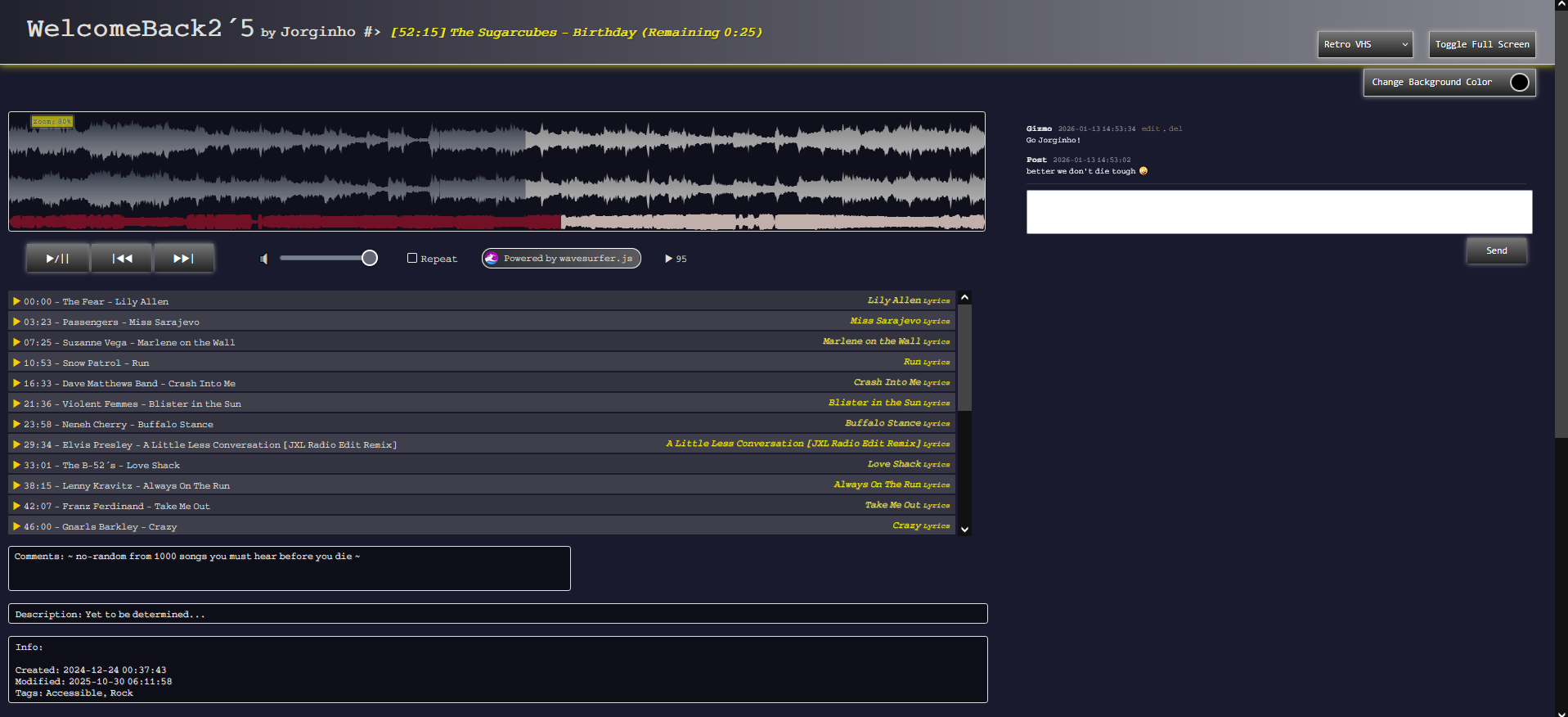
Task: Skip to the next track
Action: tap(184, 259)
